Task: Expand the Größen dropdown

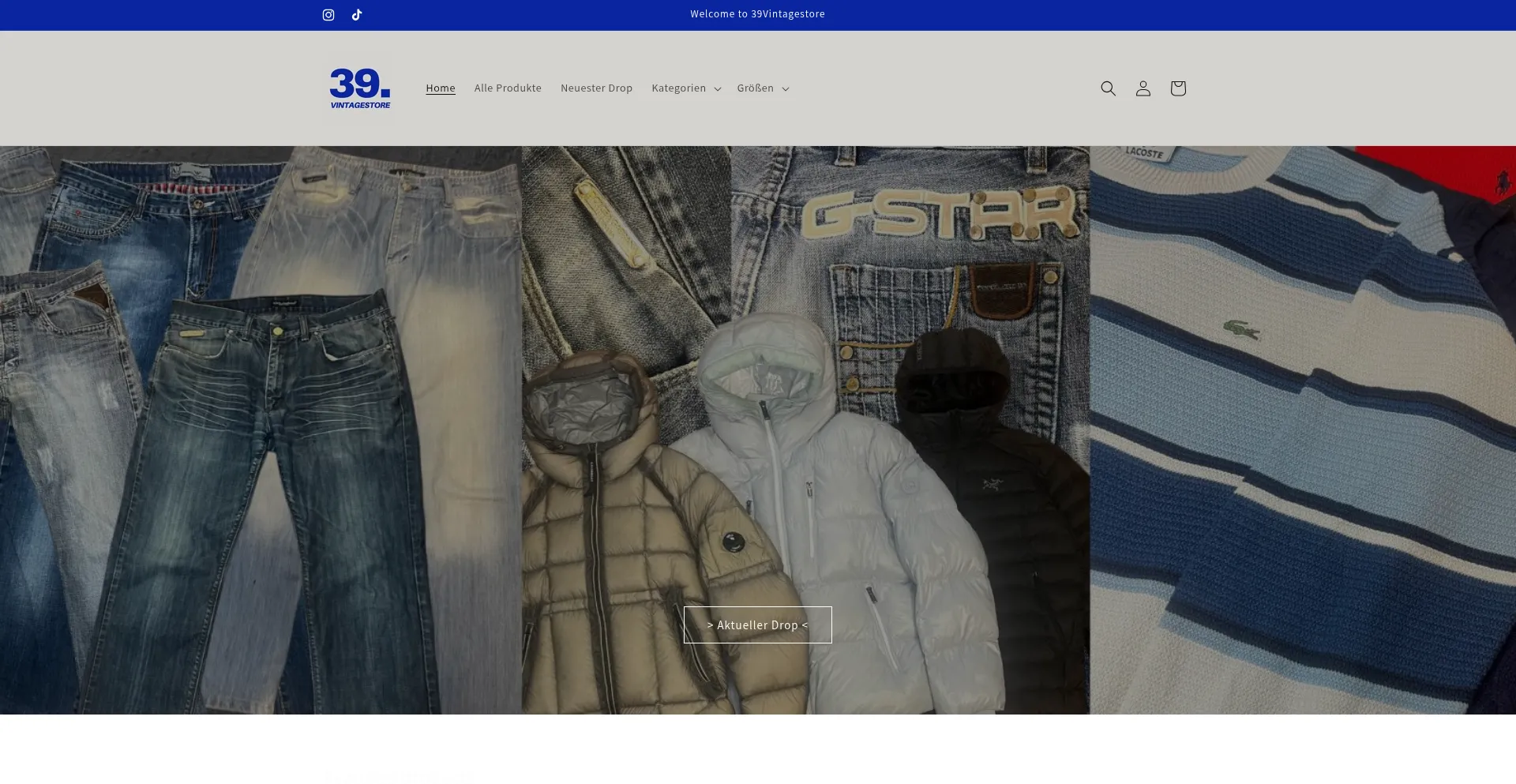Action: coord(763,88)
